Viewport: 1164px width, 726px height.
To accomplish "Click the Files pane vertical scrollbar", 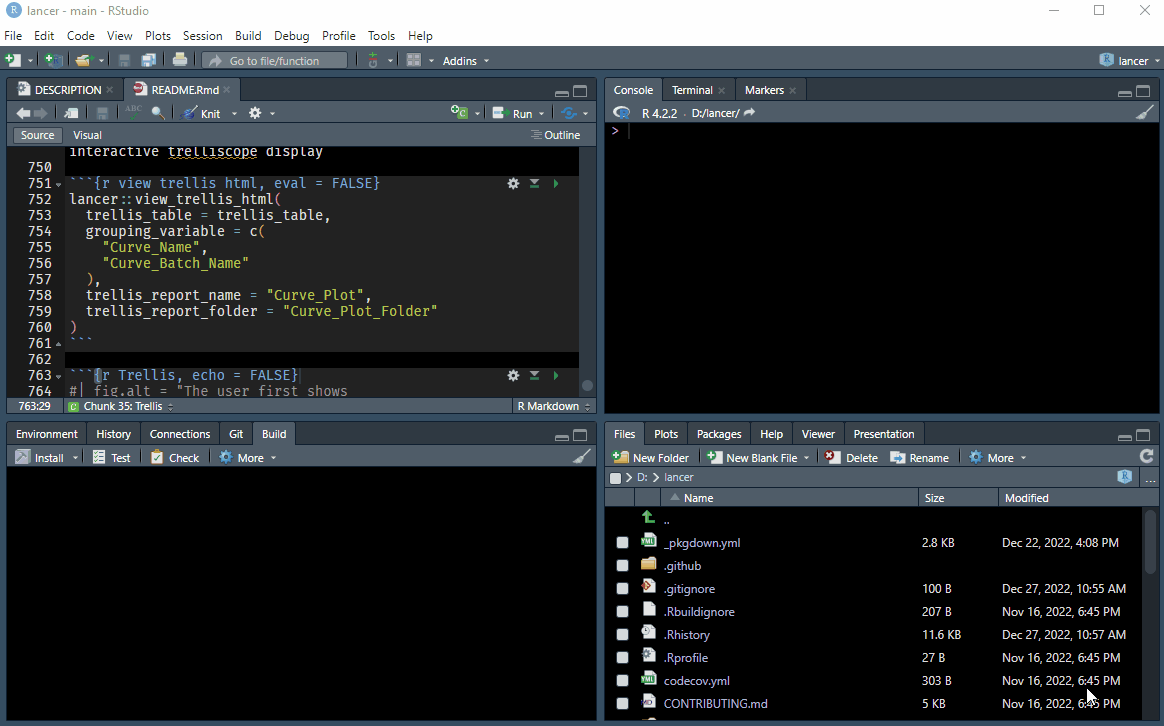I will (1150, 542).
